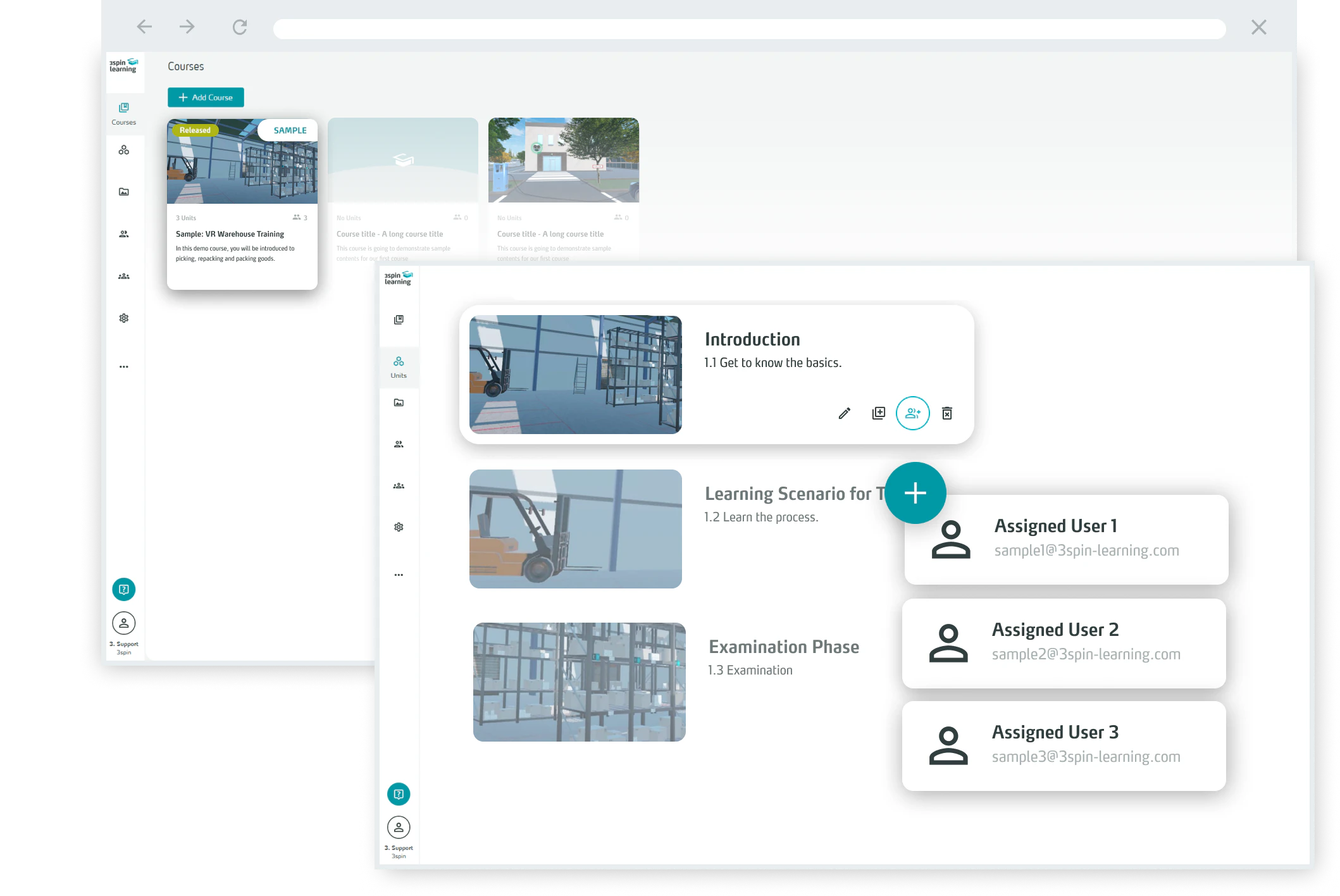Open the users section icon in the sidebar
This screenshot has height=896, width=1340.
(x=399, y=444)
